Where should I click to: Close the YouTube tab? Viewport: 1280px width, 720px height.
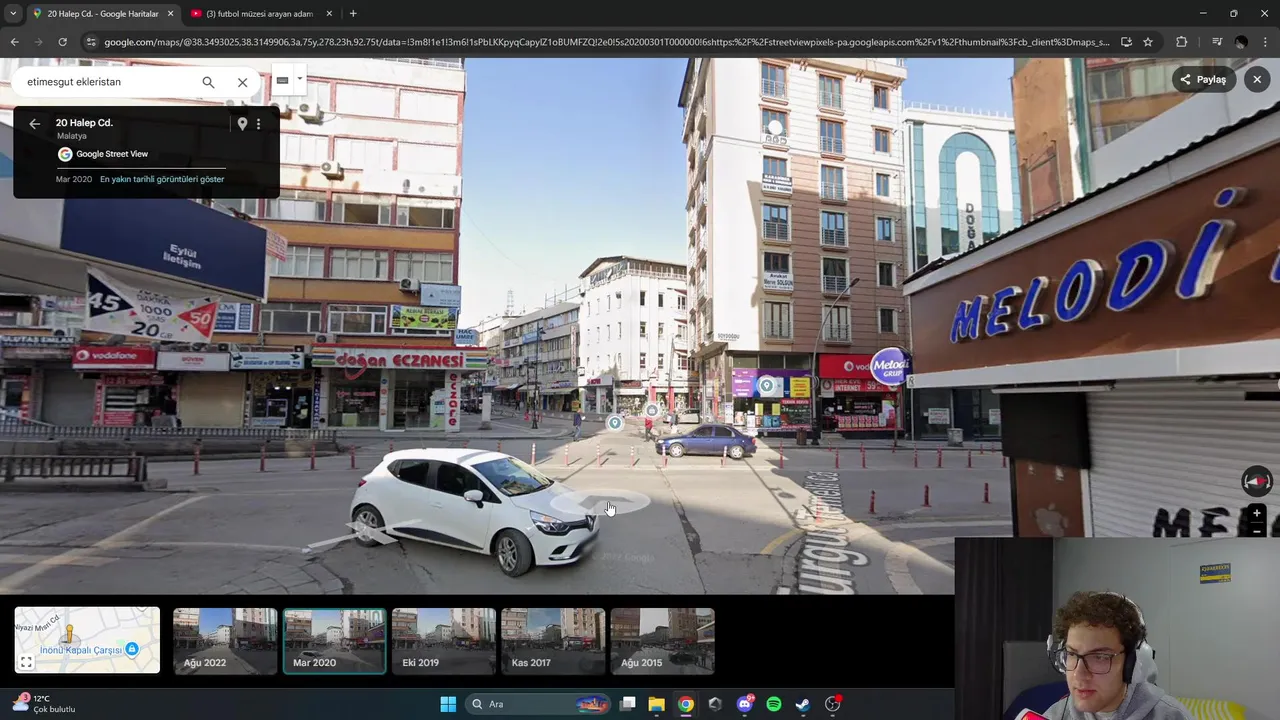coord(329,14)
